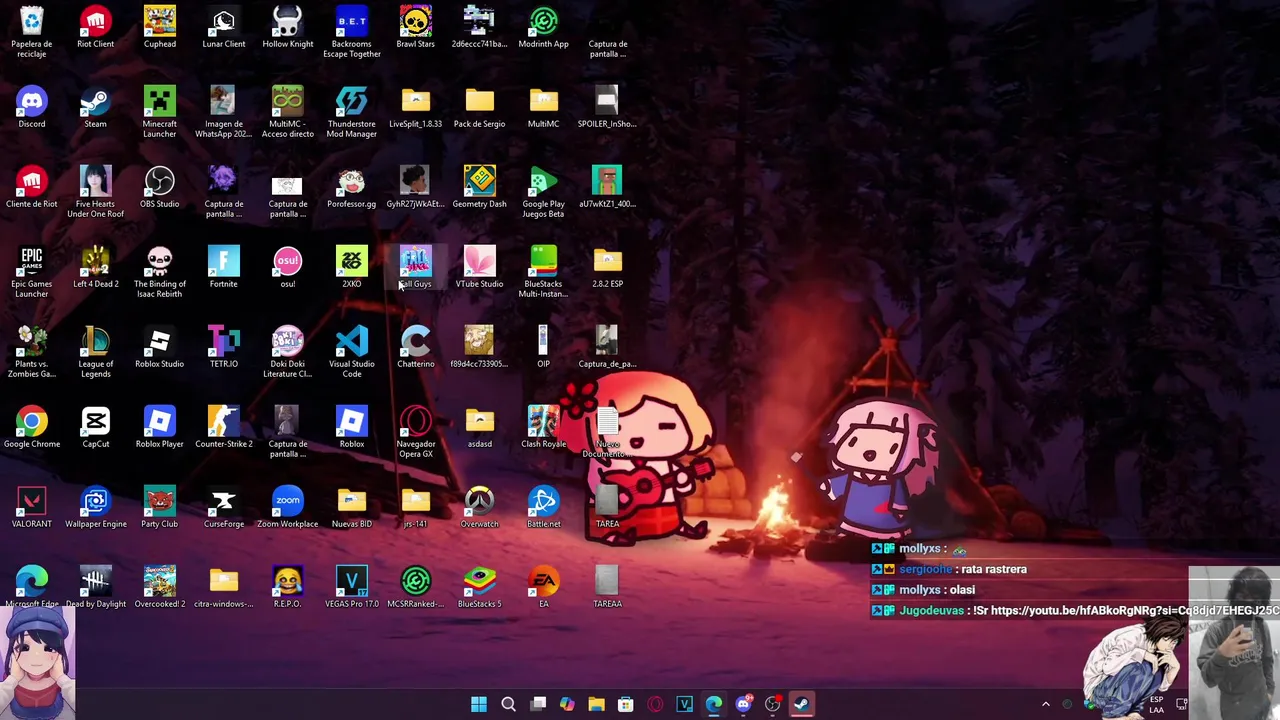Launch the Geometry Dash desktop icon
The height and width of the screenshot is (720, 1280).
pos(480,187)
